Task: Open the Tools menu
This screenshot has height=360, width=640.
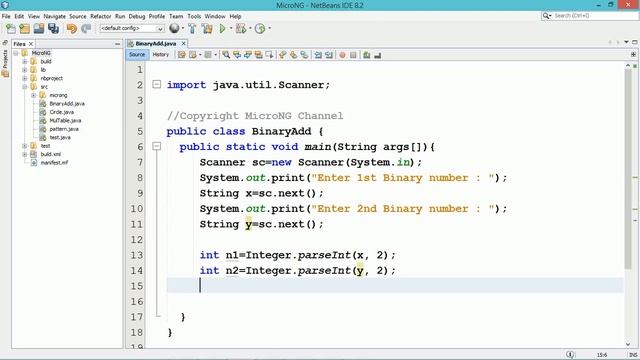Action: [x=194, y=16]
